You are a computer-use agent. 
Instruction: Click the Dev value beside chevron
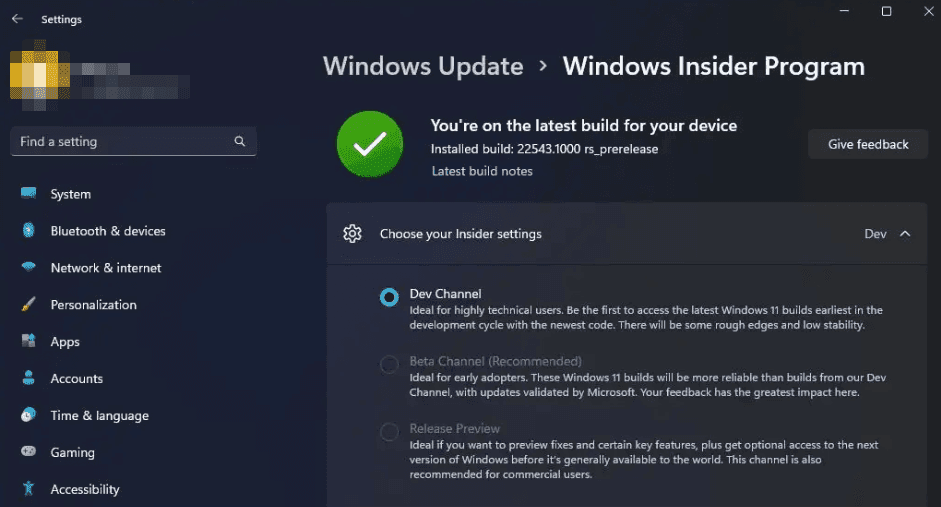point(875,234)
